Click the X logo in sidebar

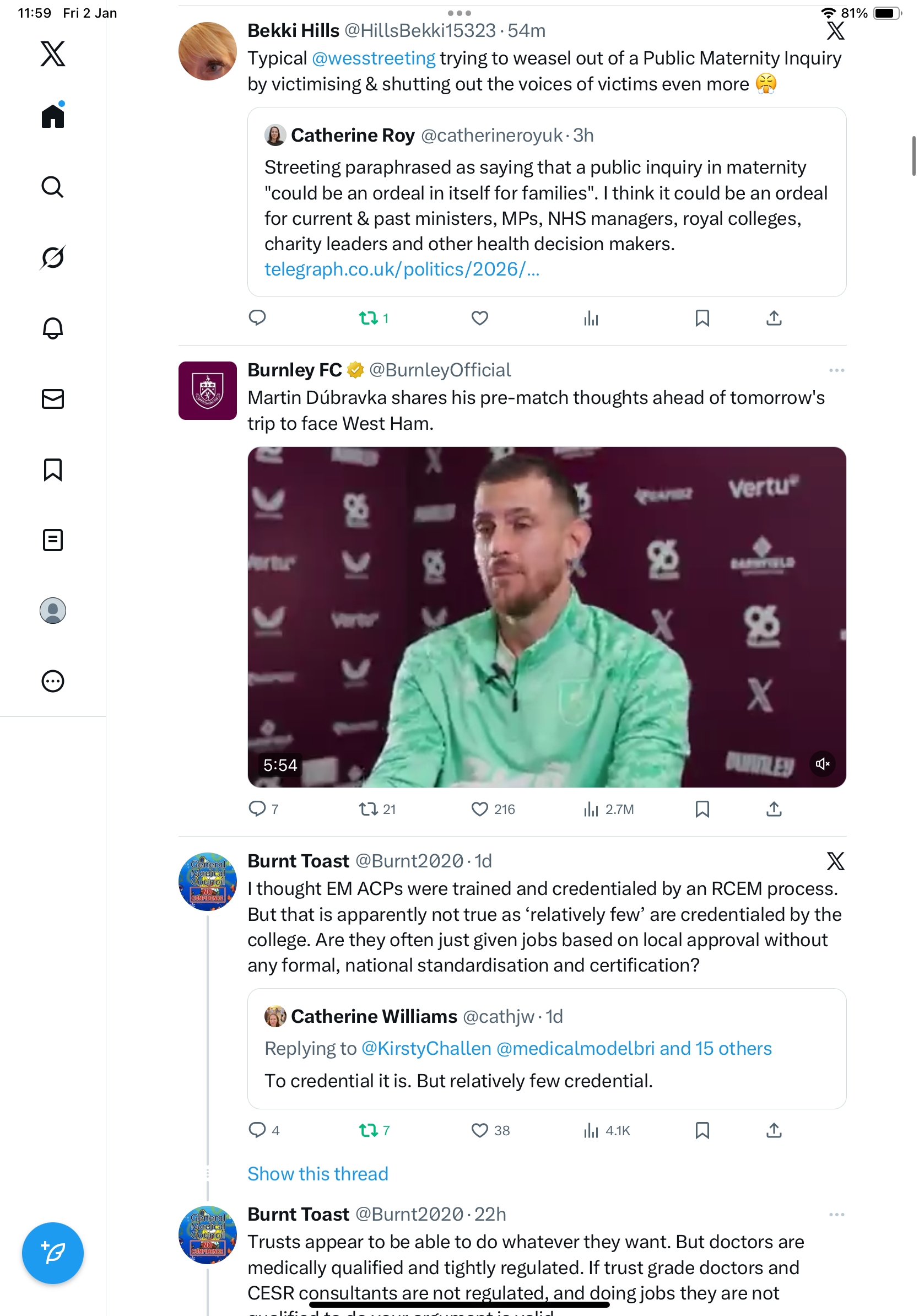pos(53,54)
